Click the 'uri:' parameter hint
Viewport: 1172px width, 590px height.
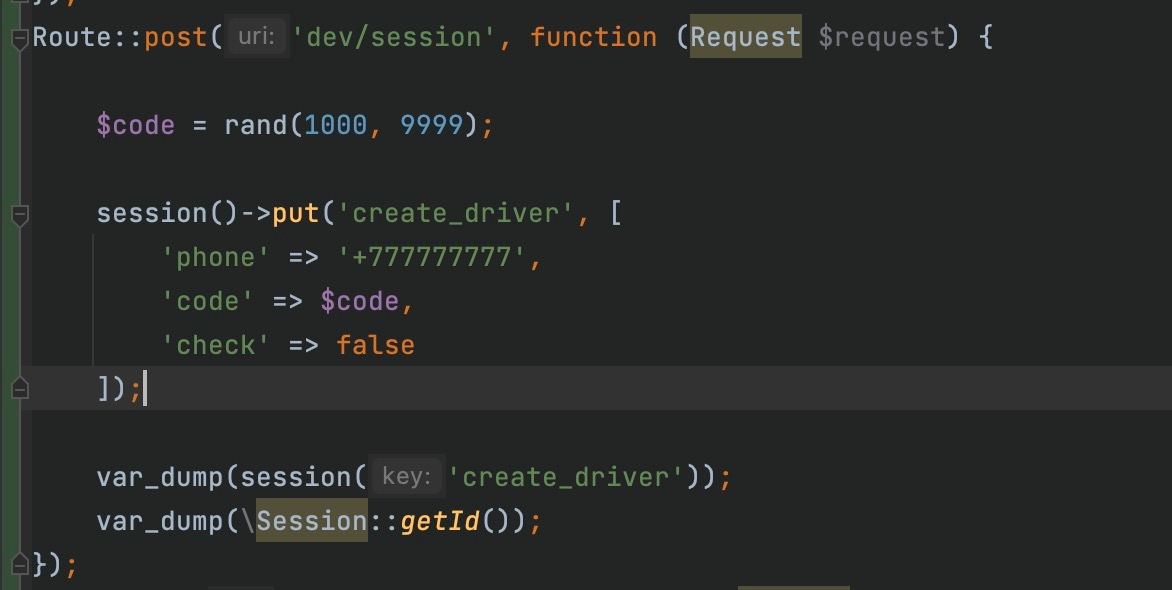coord(256,37)
